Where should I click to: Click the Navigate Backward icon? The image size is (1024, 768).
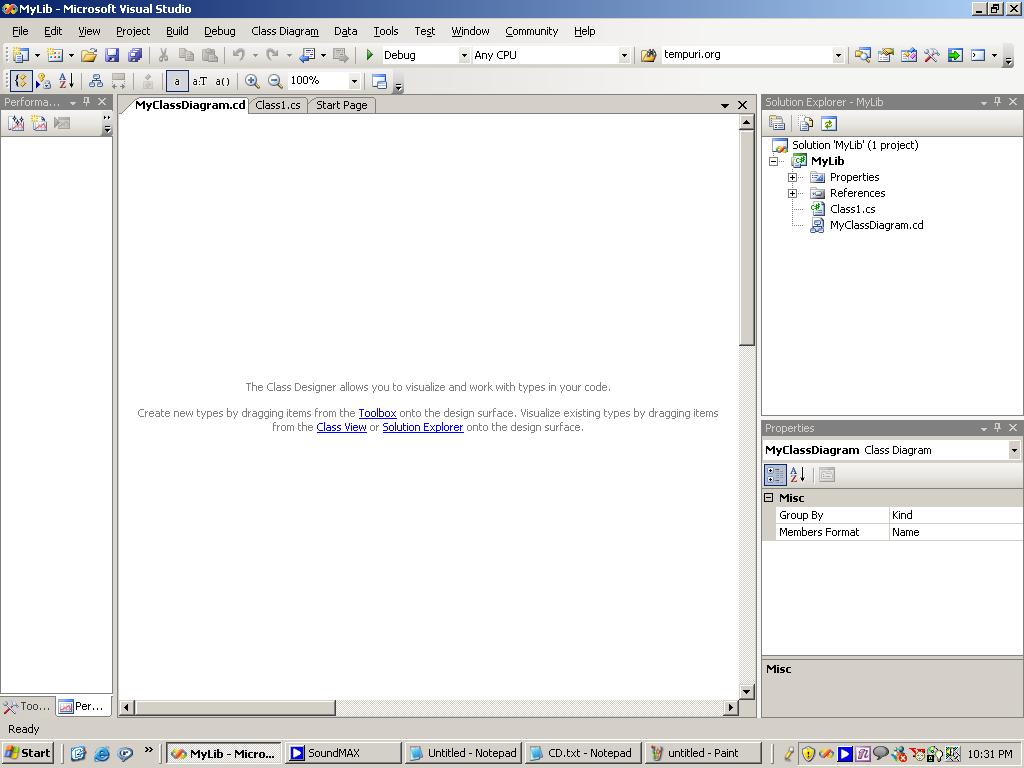tap(306, 56)
